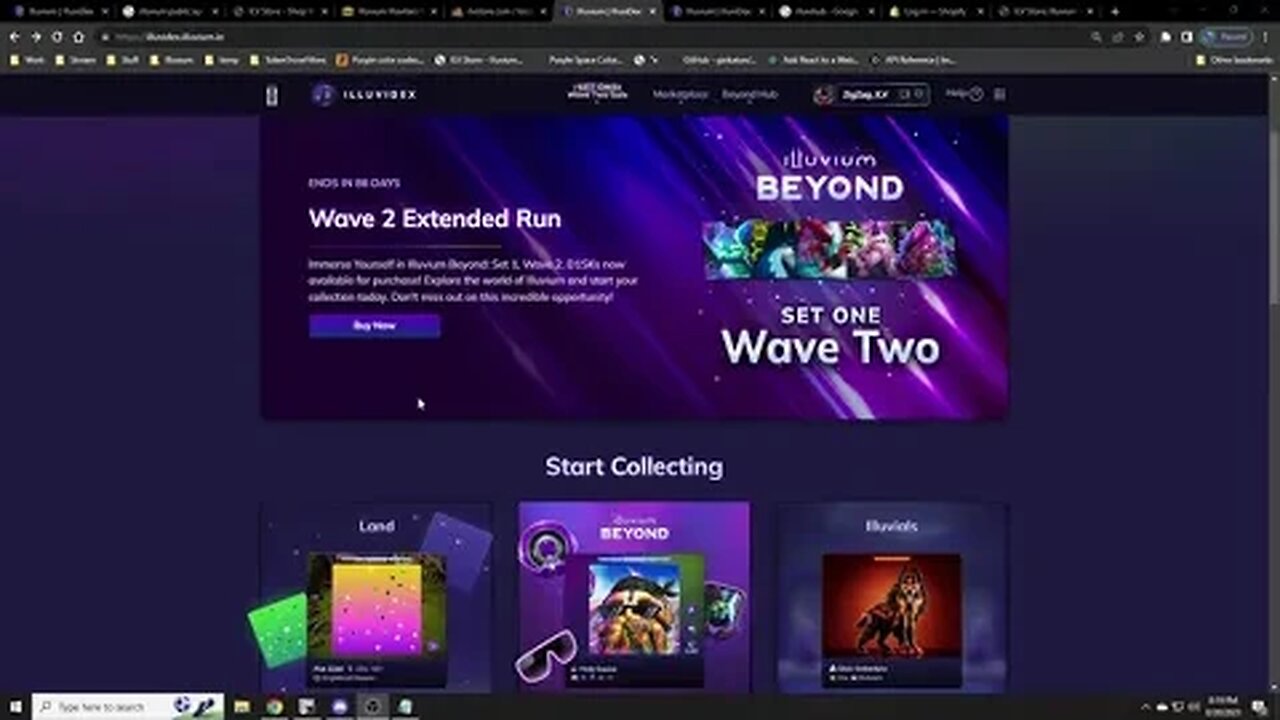The image size is (1280, 720).
Task: Open the browser home page icon
Action: [78, 37]
